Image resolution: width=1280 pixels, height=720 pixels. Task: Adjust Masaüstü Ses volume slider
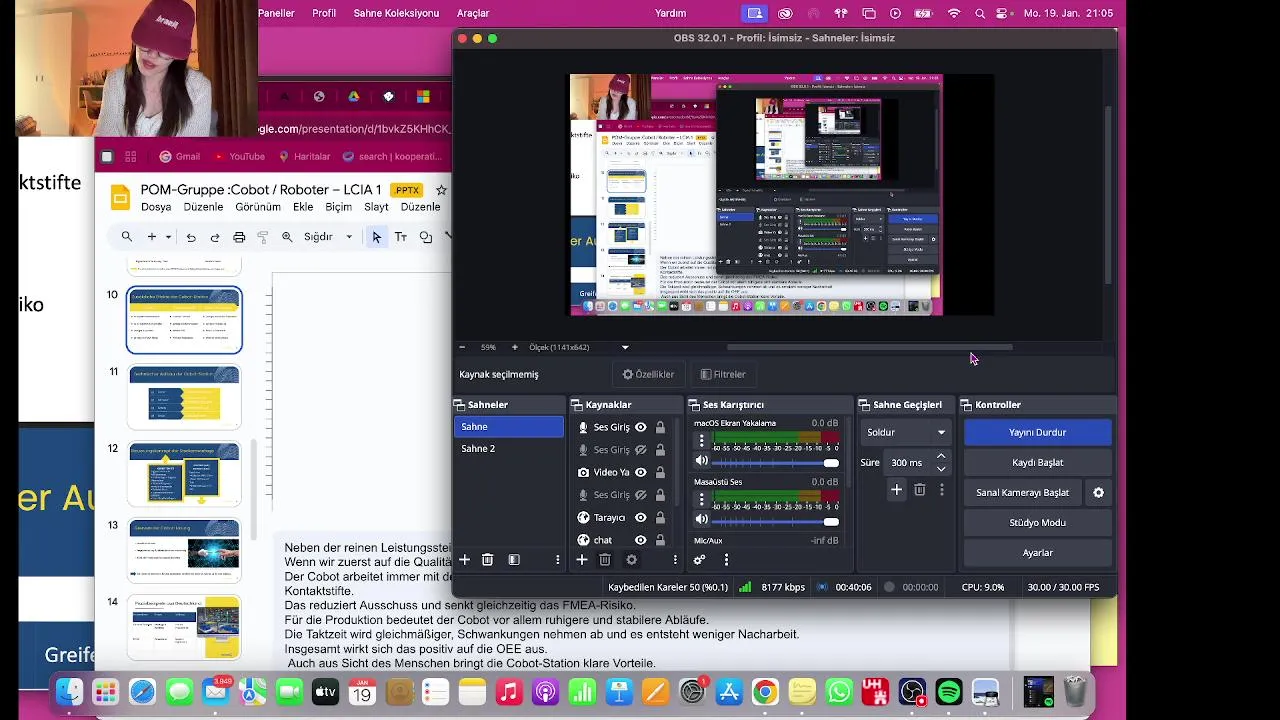pos(776,520)
